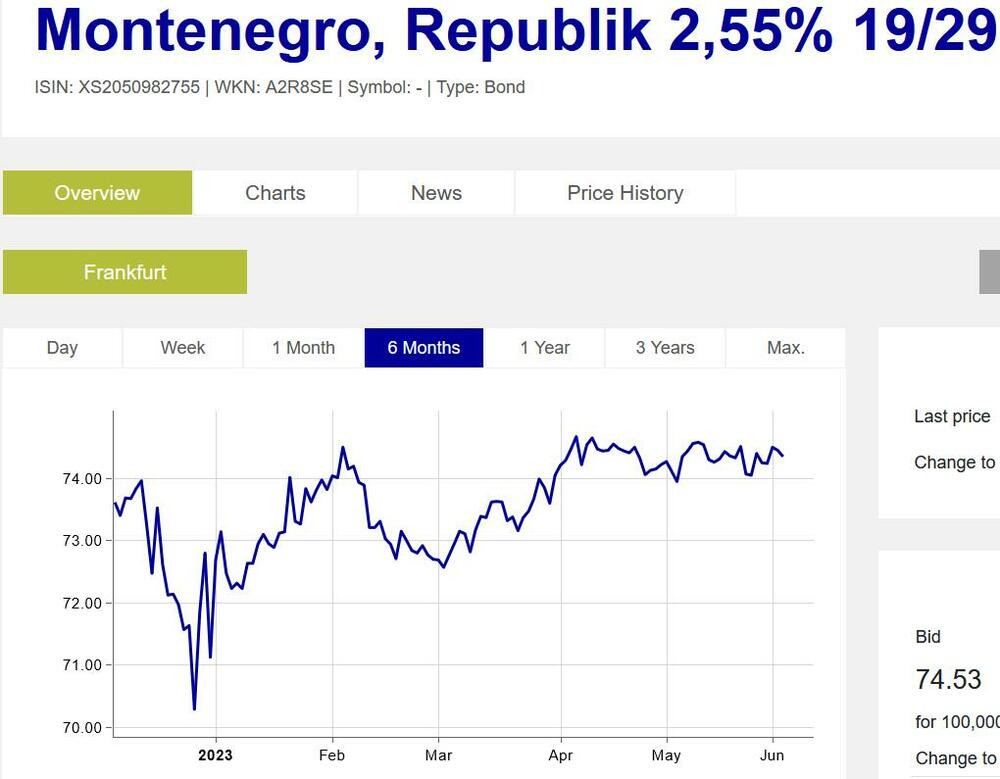Display the Max. time range
This screenshot has height=779, width=1000.
point(786,348)
